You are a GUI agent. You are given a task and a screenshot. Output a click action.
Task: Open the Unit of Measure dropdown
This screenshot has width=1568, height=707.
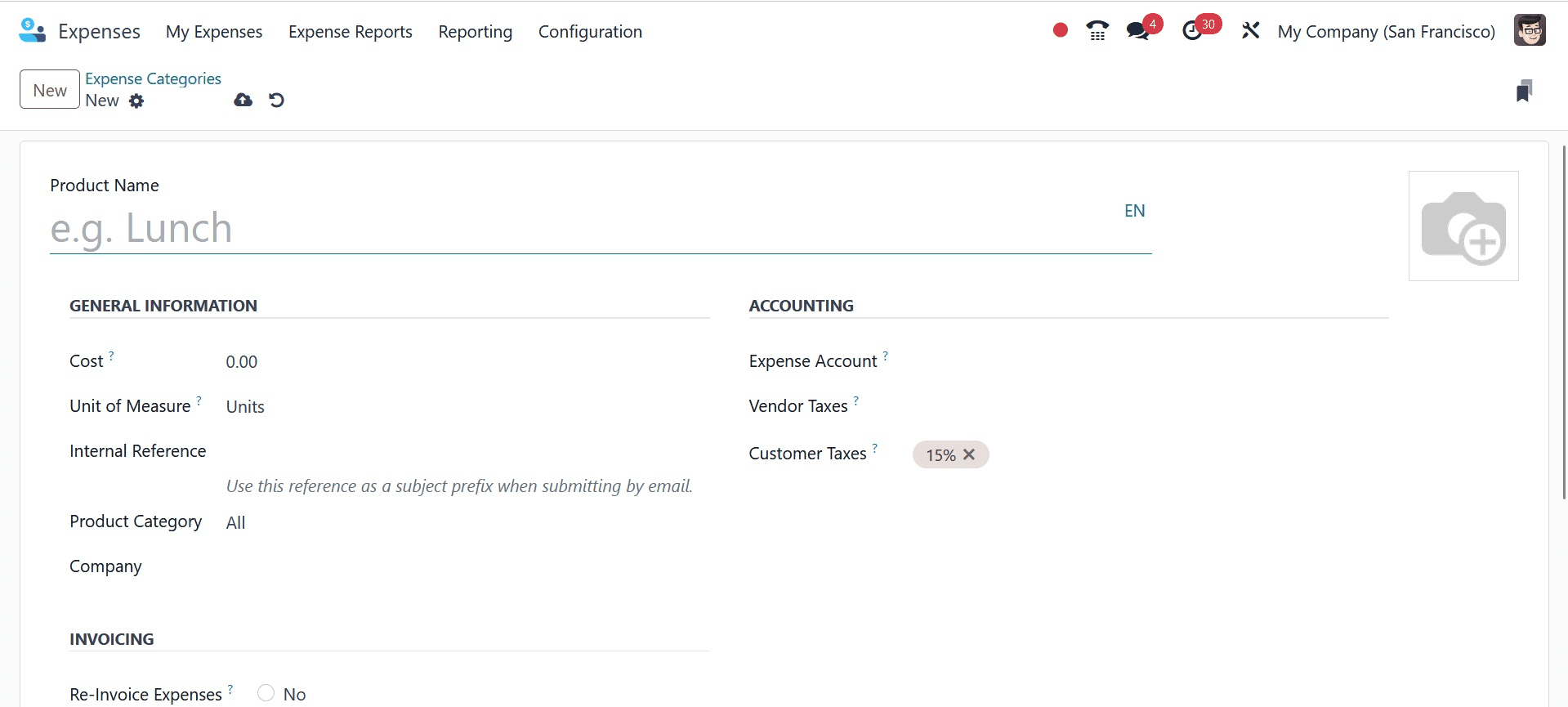coord(467,407)
